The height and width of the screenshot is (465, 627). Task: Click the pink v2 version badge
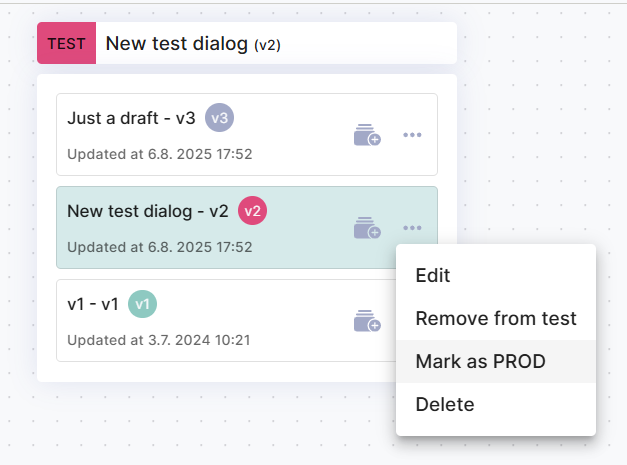click(x=252, y=211)
